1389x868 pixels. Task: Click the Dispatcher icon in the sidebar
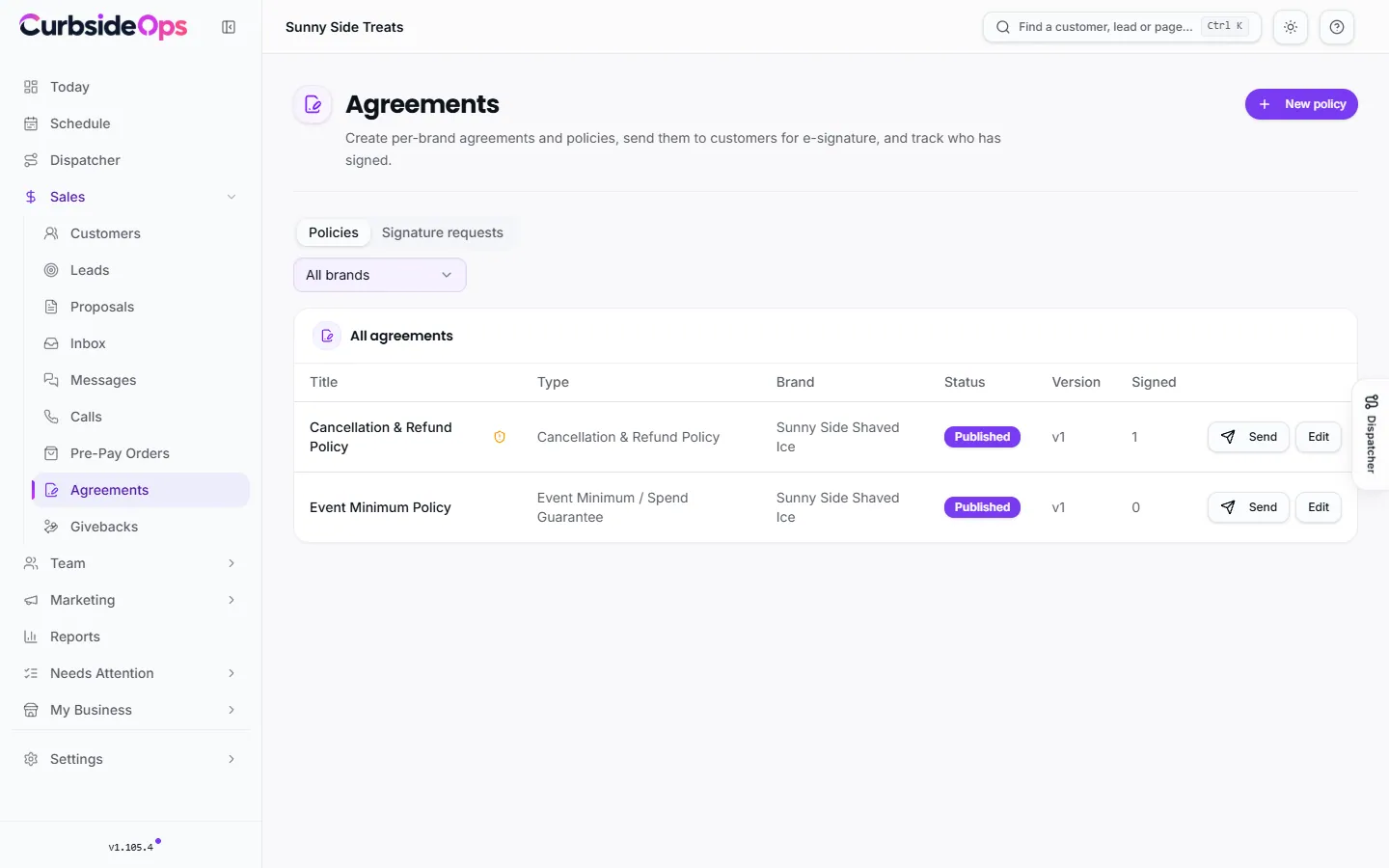[x=31, y=160]
